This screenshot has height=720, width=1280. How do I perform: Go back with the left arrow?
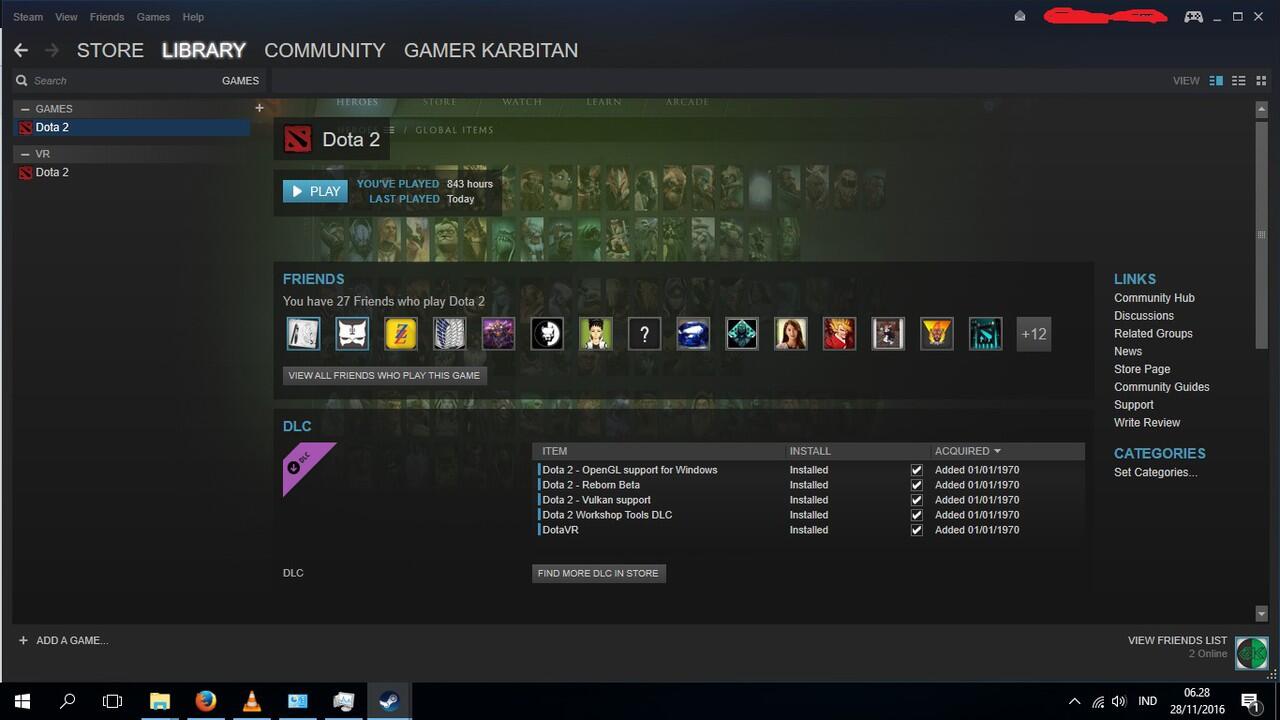pos(21,50)
